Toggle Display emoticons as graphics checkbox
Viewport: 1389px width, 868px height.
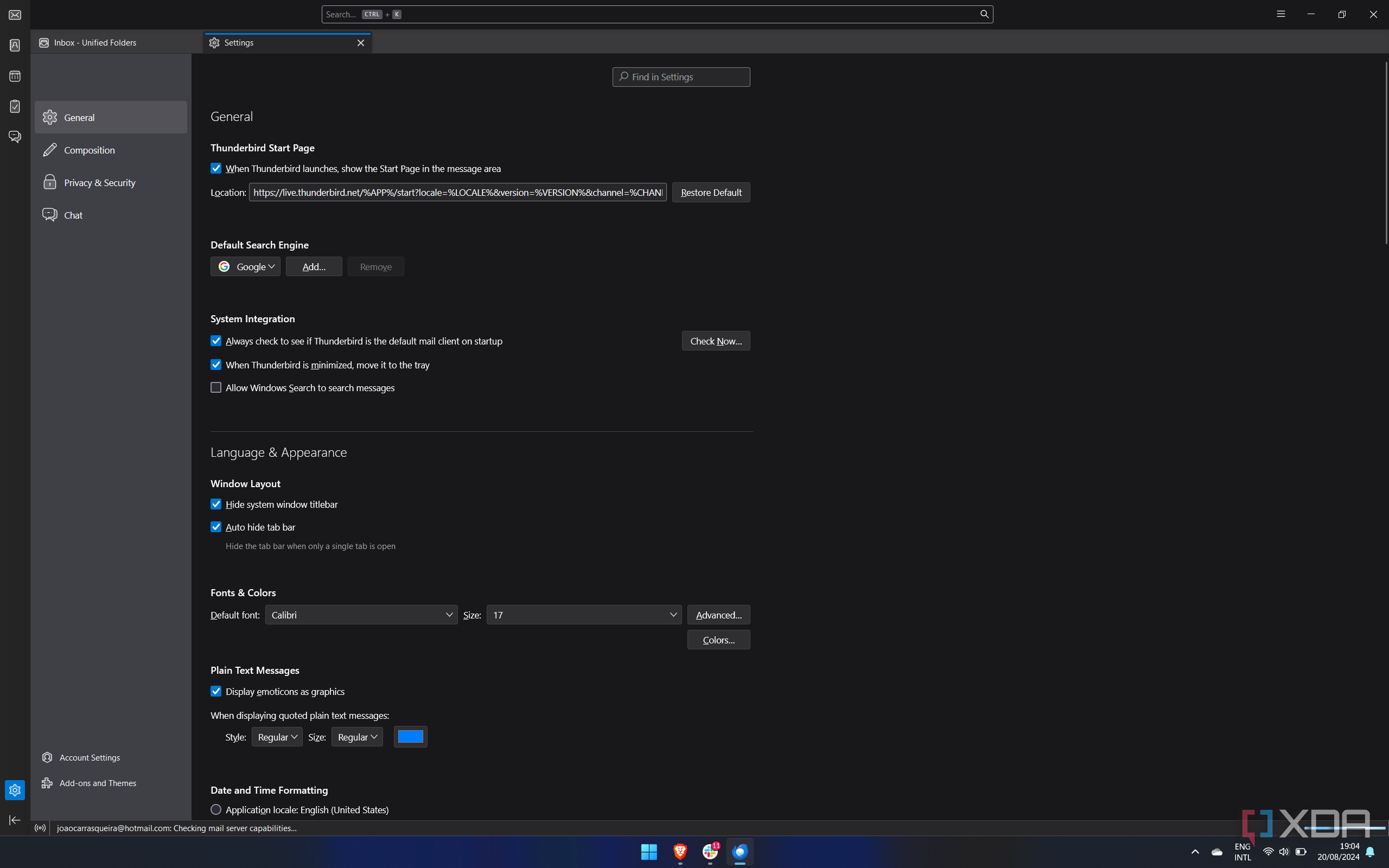(x=216, y=691)
